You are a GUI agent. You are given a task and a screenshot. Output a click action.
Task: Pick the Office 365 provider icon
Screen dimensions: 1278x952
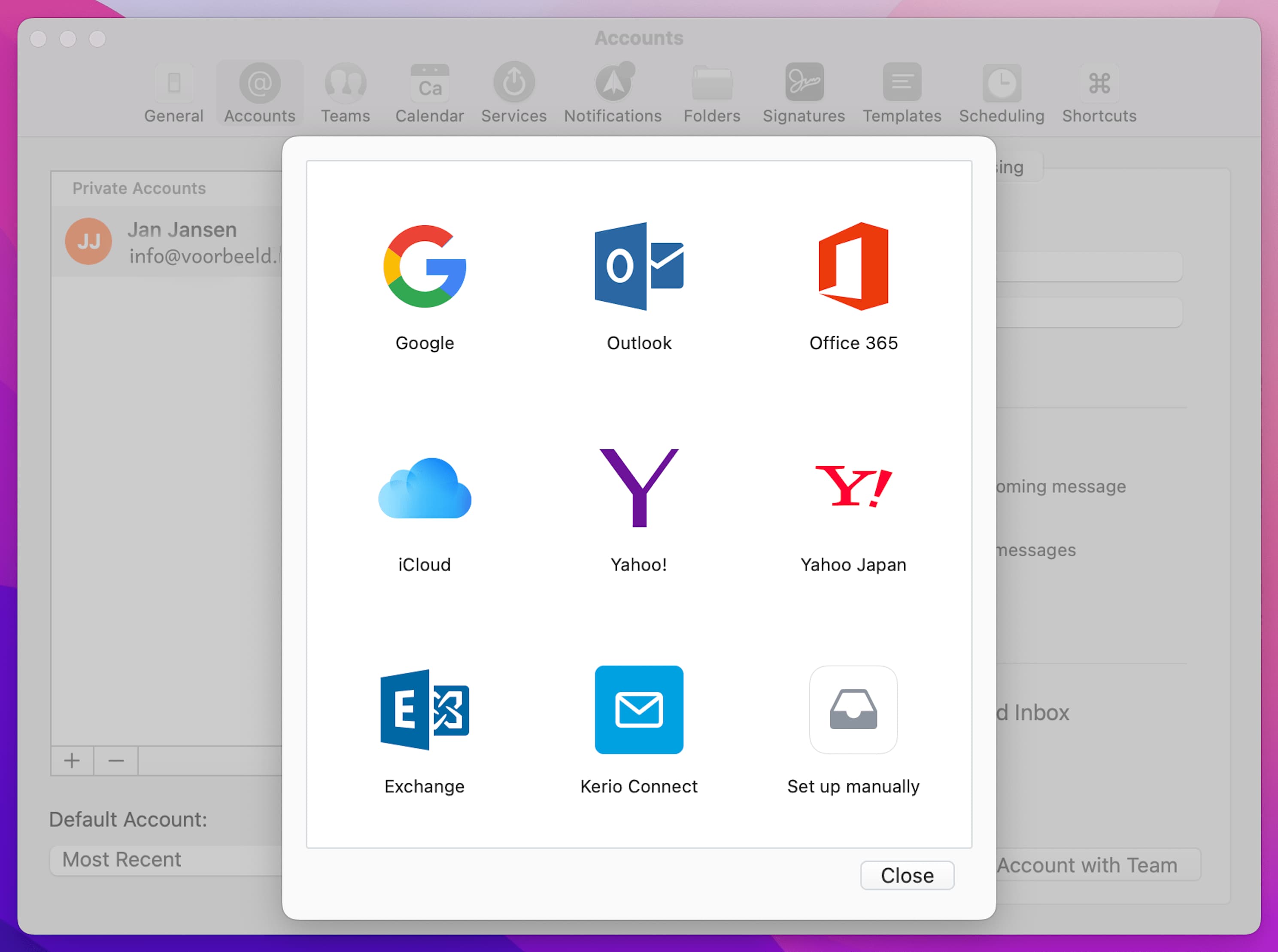[x=853, y=266]
